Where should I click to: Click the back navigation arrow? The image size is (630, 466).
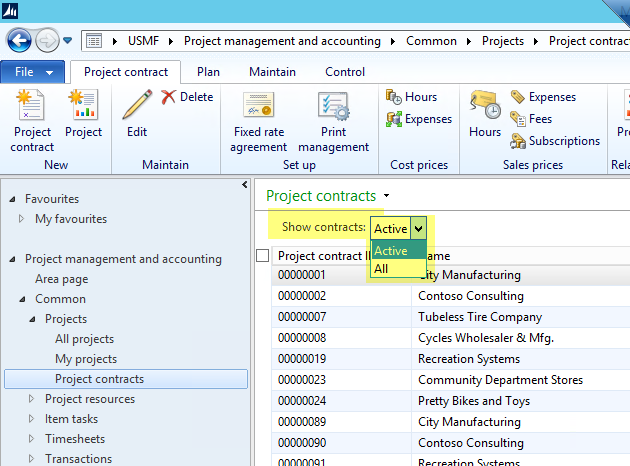click(19, 41)
